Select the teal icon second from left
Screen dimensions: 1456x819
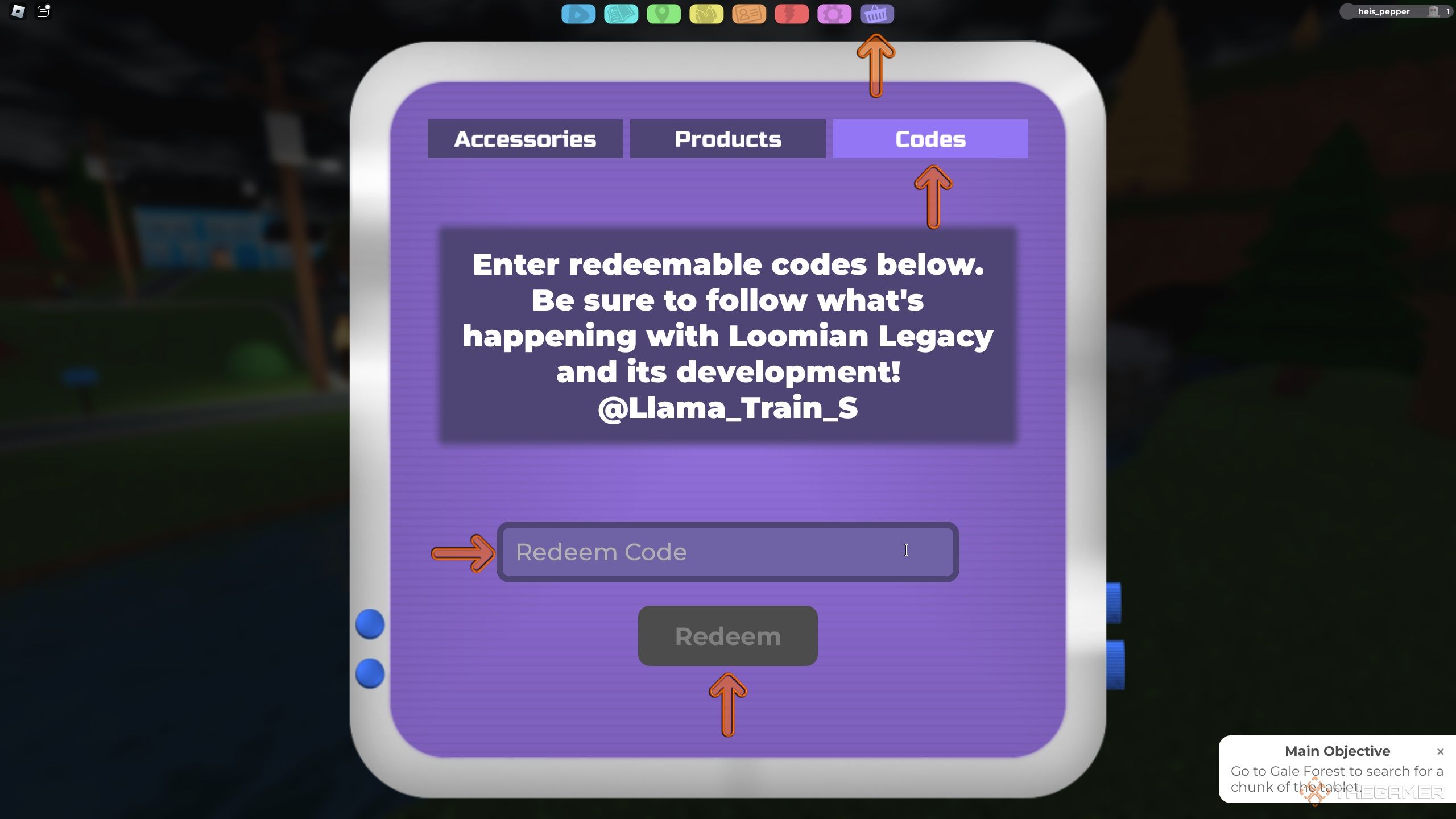[x=620, y=12]
